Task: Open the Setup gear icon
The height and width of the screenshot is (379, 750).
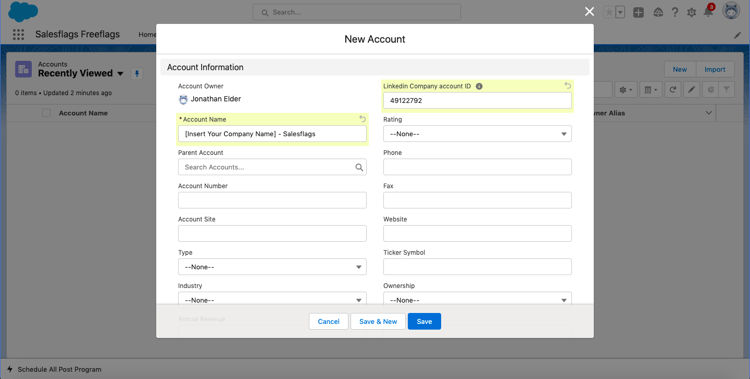Action: pos(691,12)
